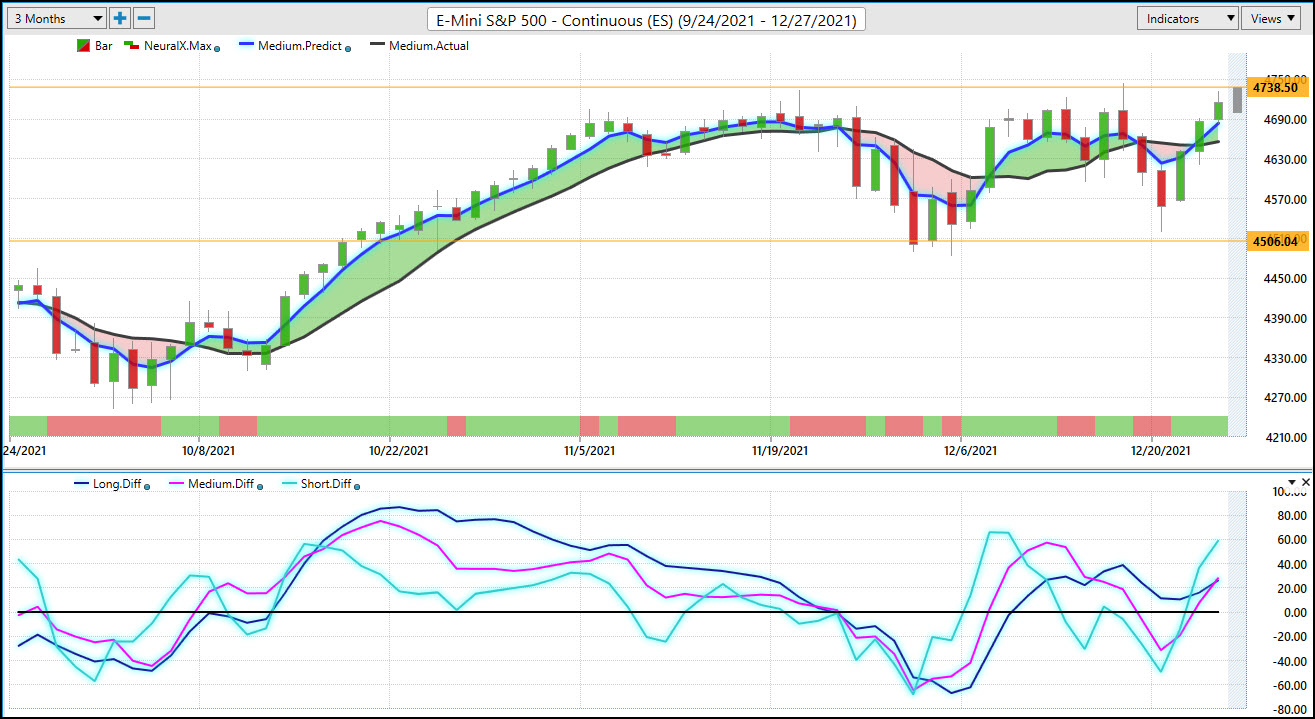1315x719 pixels.
Task: Open Short.Diff settings dot
Action: point(357,486)
